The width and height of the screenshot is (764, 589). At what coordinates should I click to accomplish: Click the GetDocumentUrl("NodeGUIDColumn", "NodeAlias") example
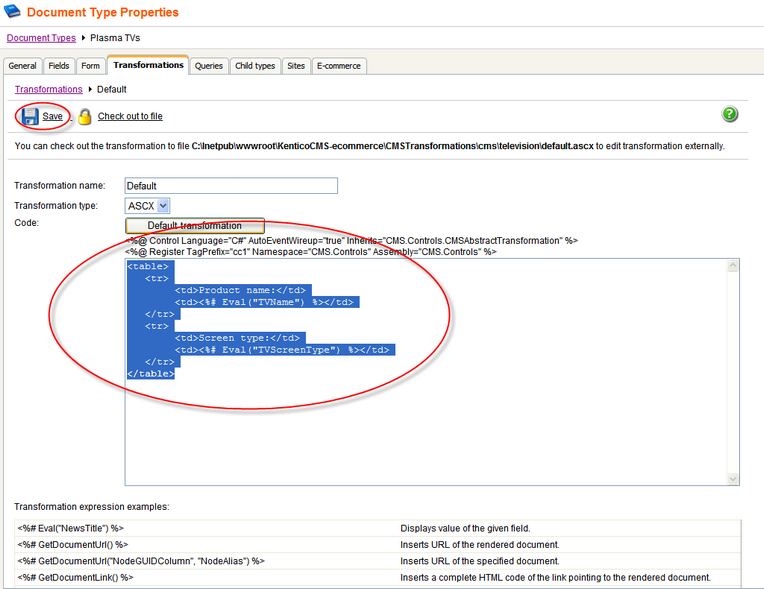(141, 561)
